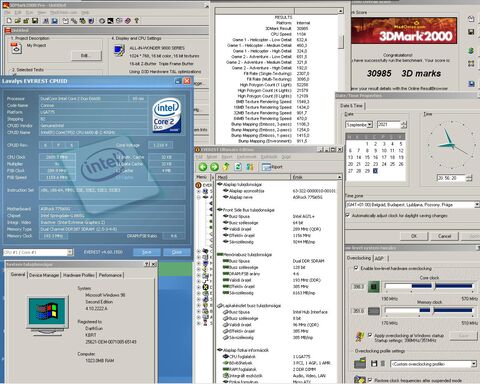The height and width of the screenshot is (384, 480).
Task: Collapse the second expanded node in EVEREST tree
Action: pyautogui.click(x=199, y=197)
